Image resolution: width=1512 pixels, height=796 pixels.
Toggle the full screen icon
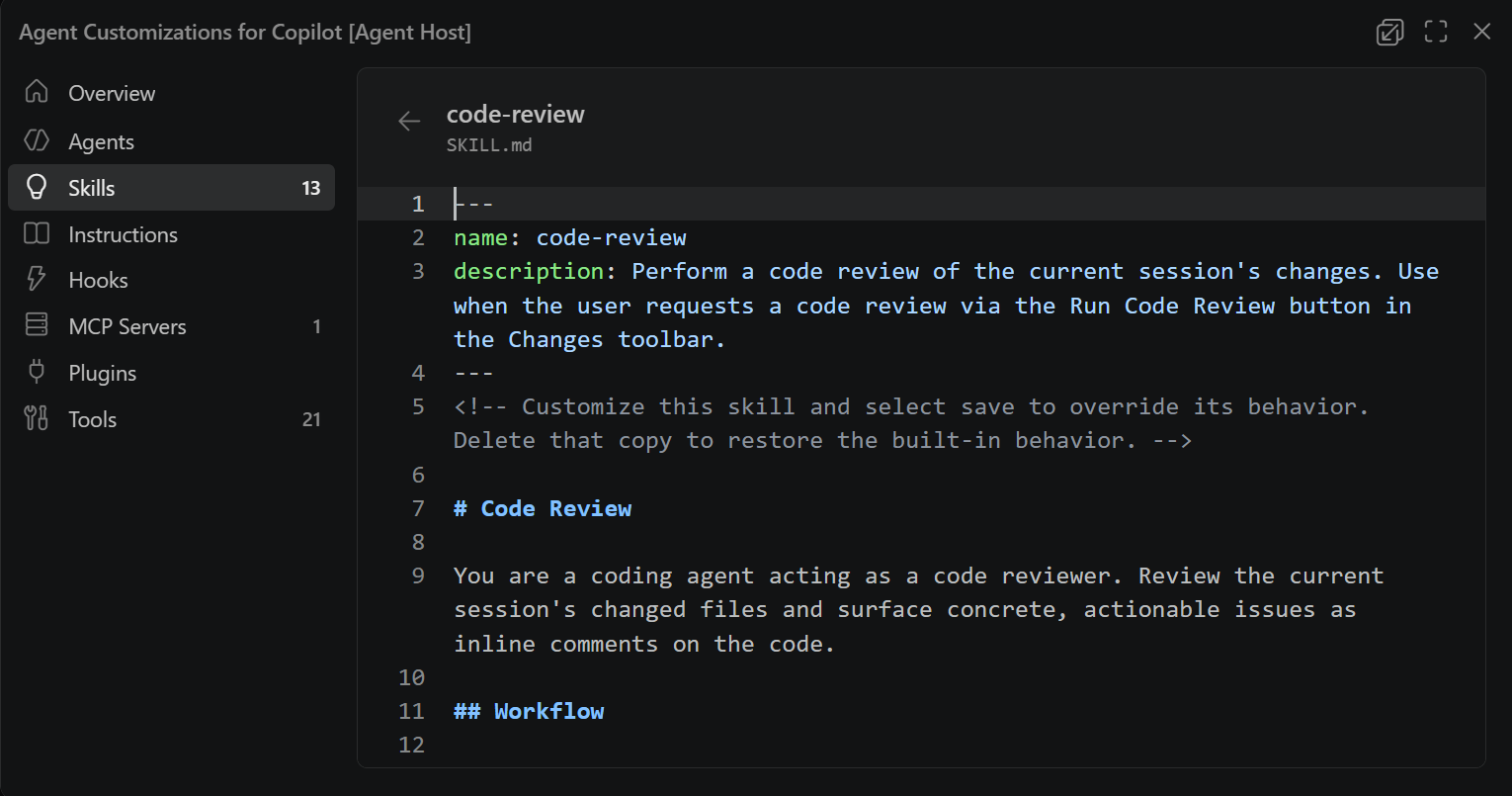tap(1436, 32)
